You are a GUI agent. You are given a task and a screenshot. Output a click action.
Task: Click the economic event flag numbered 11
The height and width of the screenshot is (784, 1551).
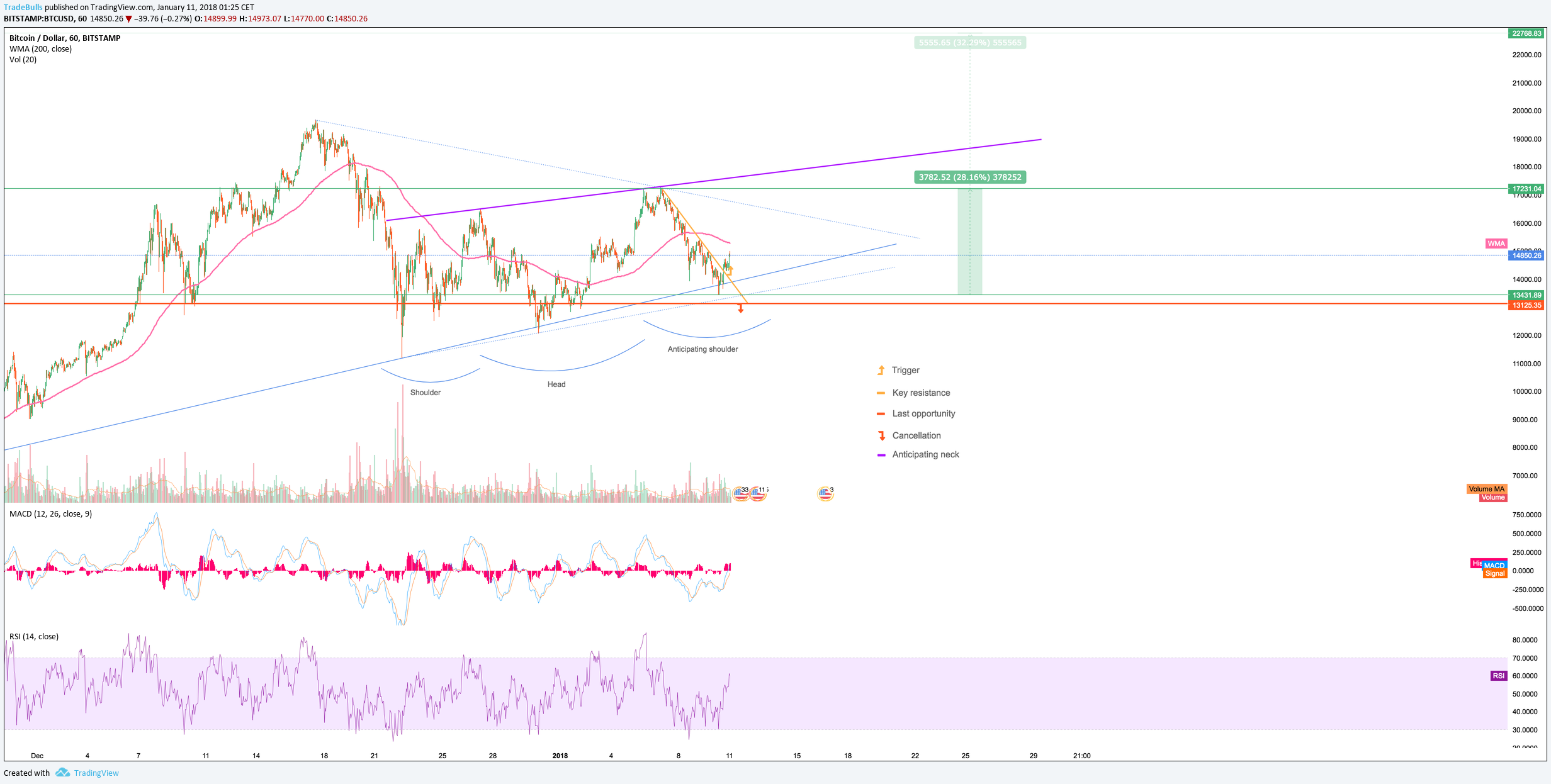click(x=758, y=493)
